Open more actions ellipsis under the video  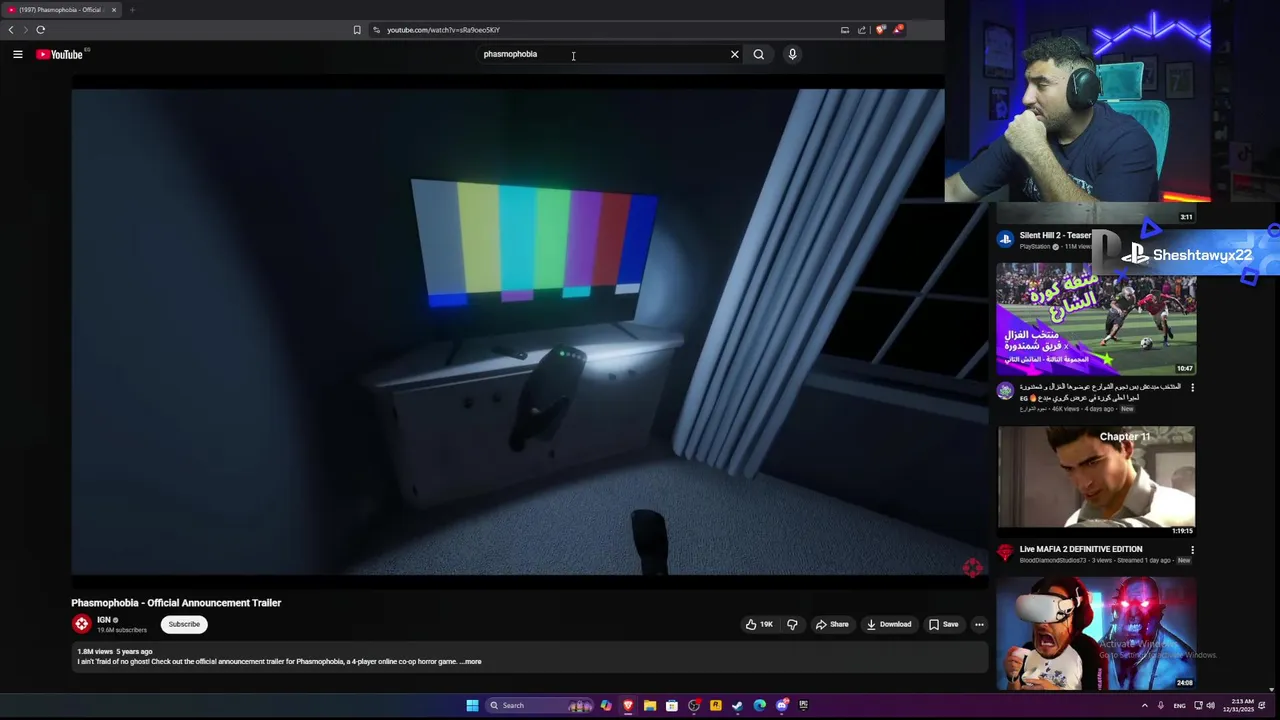click(x=979, y=624)
